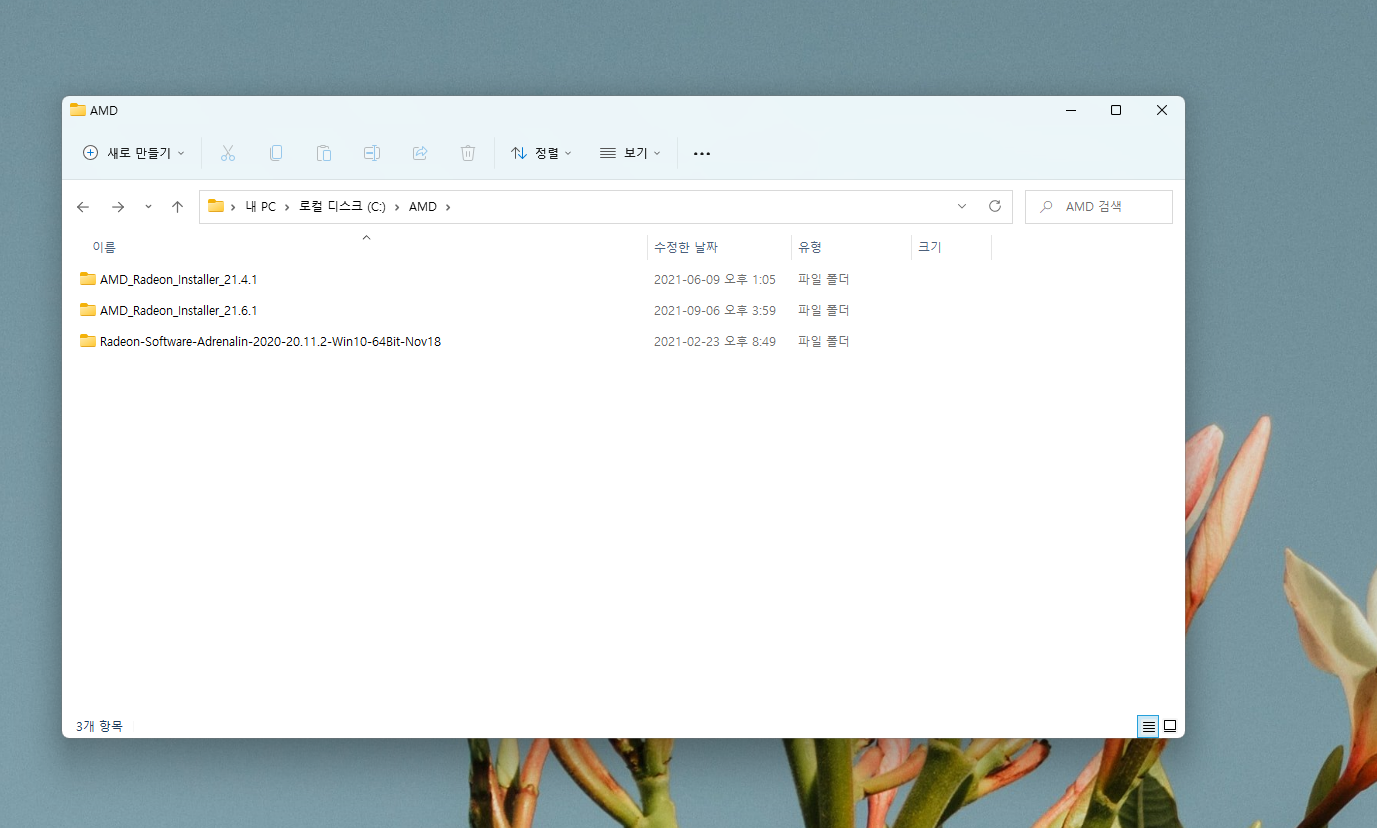Maximize the AMD window
Image resolution: width=1377 pixels, height=828 pixels.
1116,110
